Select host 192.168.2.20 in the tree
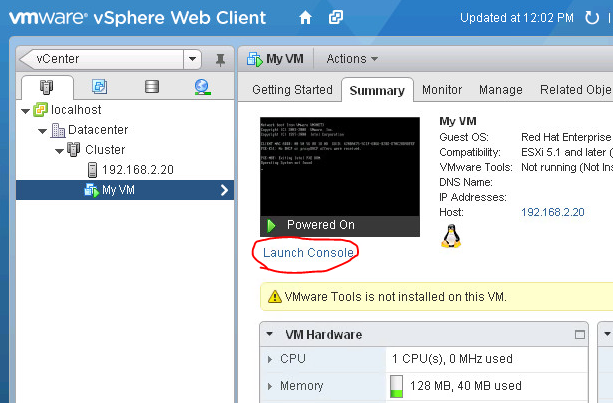Image resolution: width=613 pixels, height=403 pixels. tap(138, 170)
